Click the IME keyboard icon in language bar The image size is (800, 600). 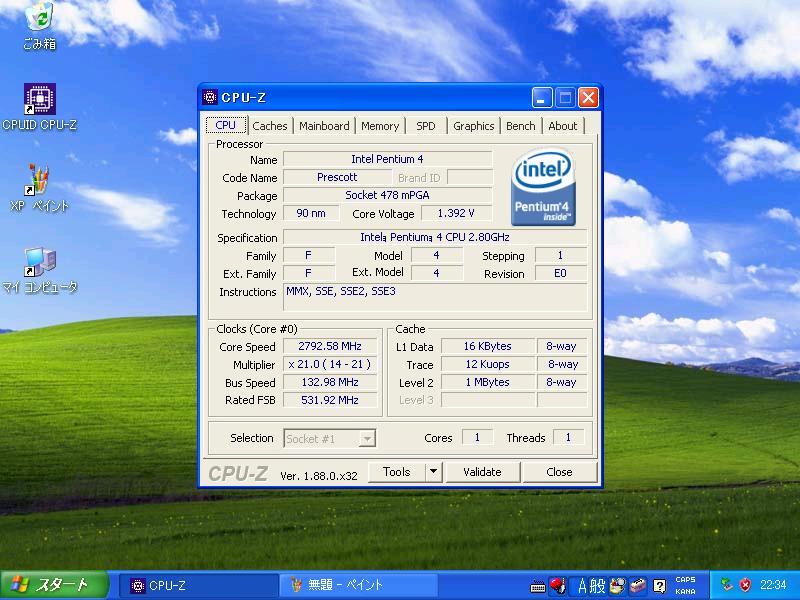(x=538, y=586)
